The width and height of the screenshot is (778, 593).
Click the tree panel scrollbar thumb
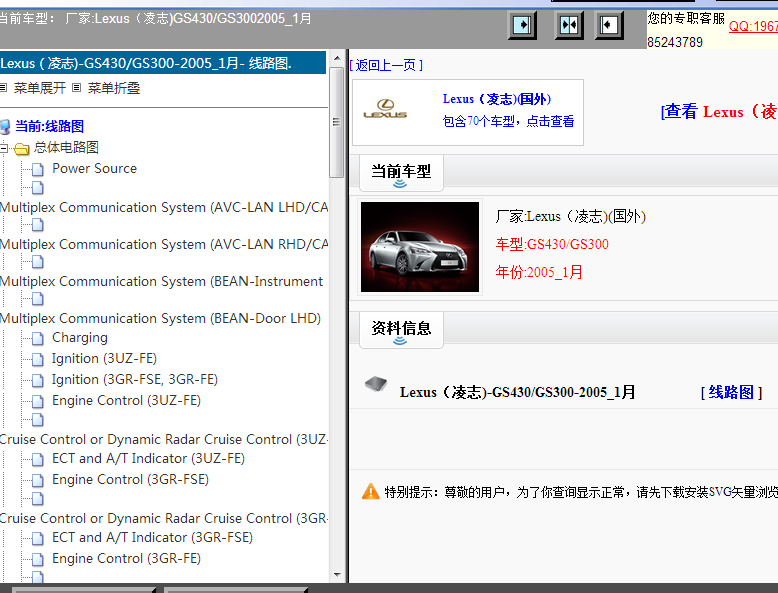point(337,122)
